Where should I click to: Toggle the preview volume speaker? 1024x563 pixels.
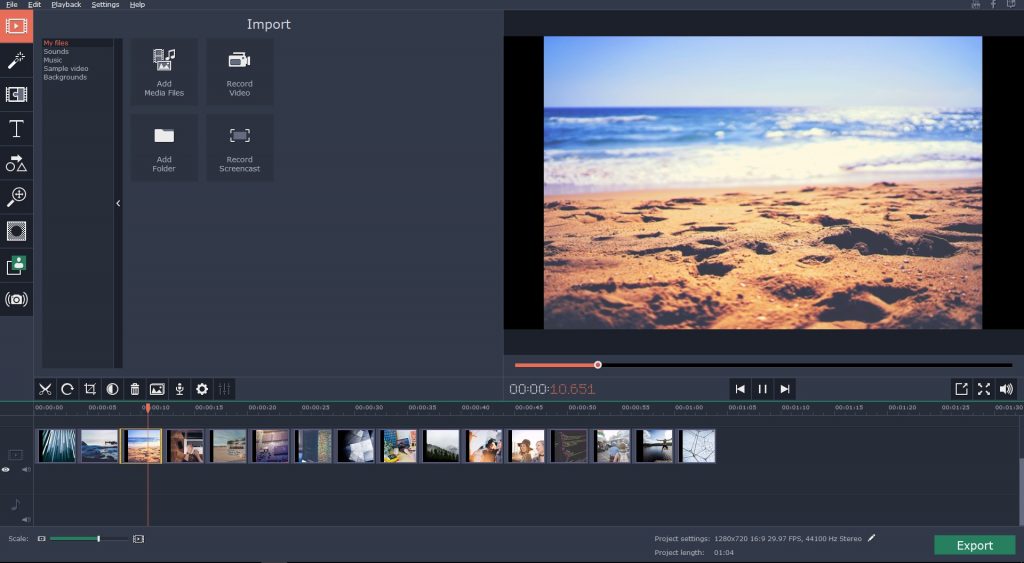pos(1006,389)
